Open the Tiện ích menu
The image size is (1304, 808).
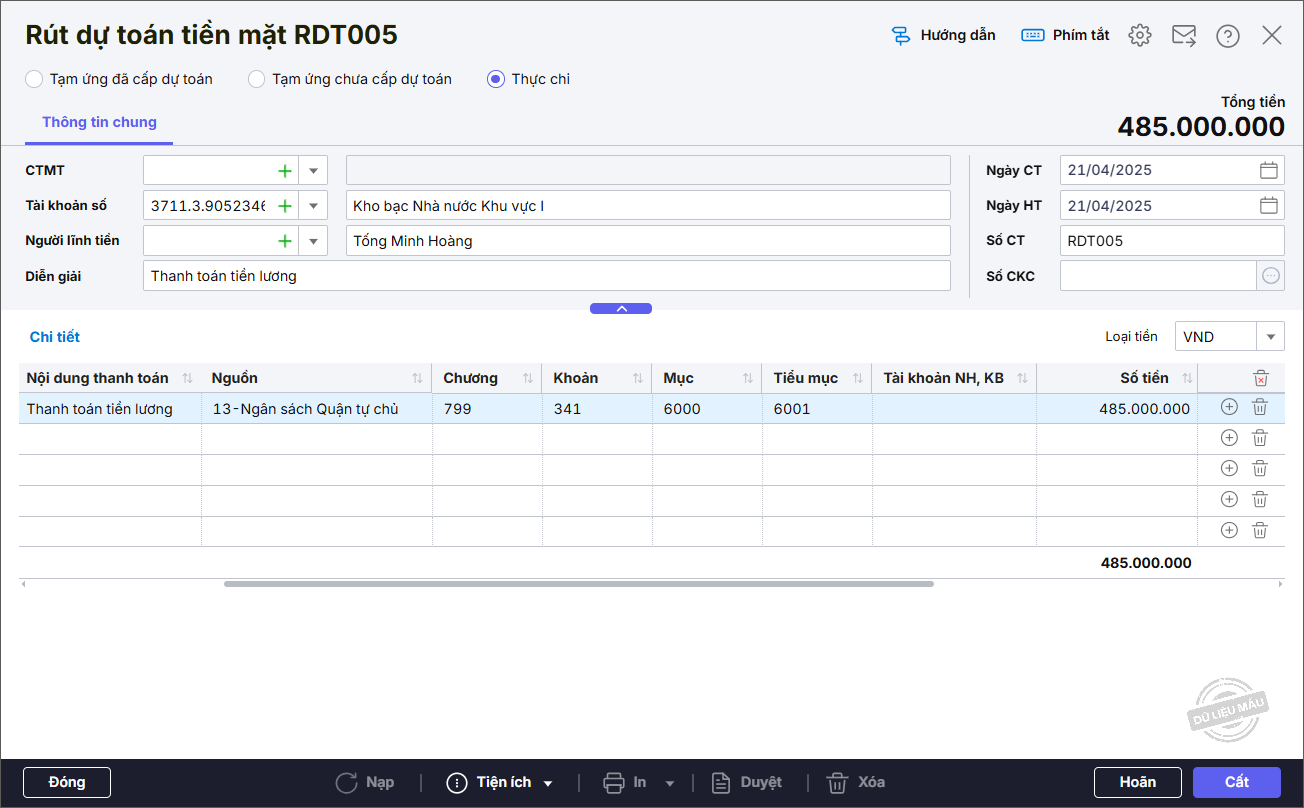click(500, 782)
